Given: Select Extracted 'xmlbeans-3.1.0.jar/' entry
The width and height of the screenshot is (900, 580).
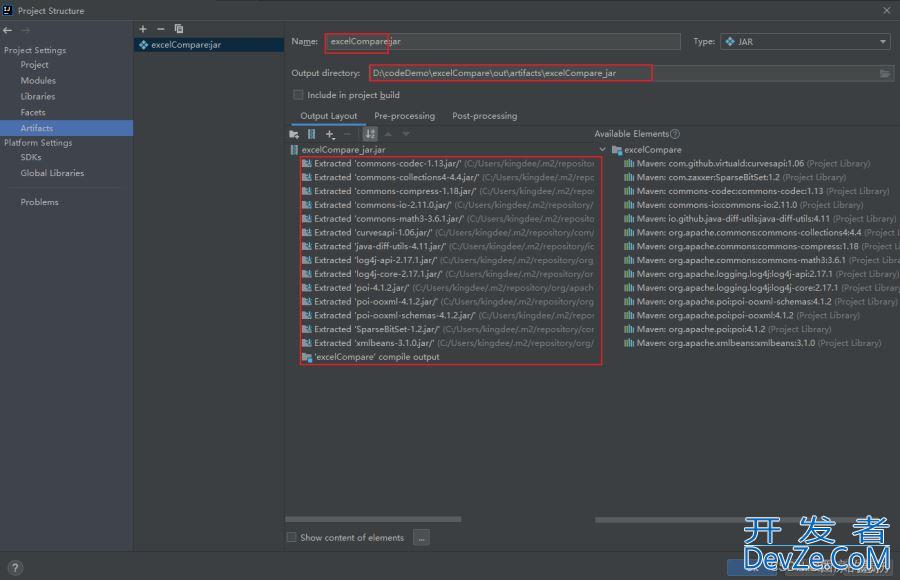Looking at the screenshot, I should [x=448, y=343].
